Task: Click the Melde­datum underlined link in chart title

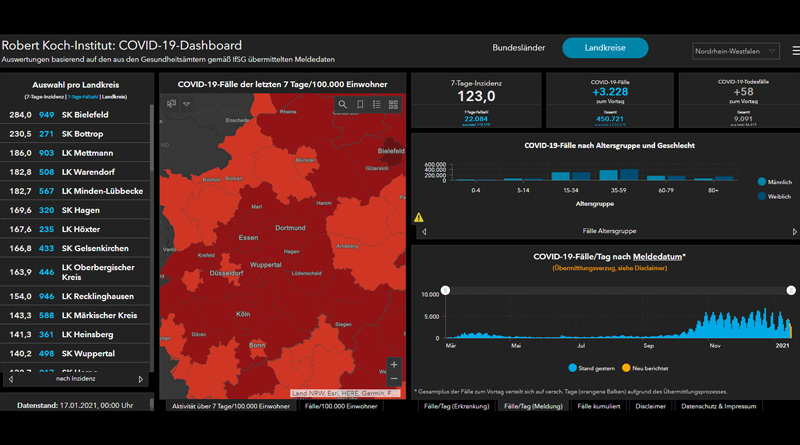Action: point(657,257)
